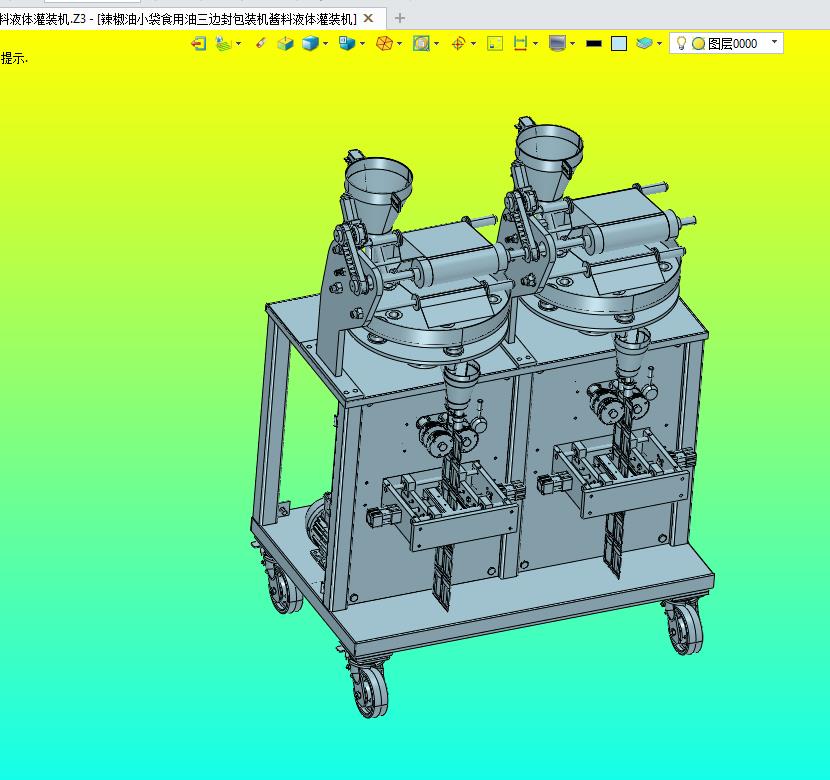This screenshot has width=830, height=780.
Task: Click the light blue color swatch
Action: click(x=619, y=43)
